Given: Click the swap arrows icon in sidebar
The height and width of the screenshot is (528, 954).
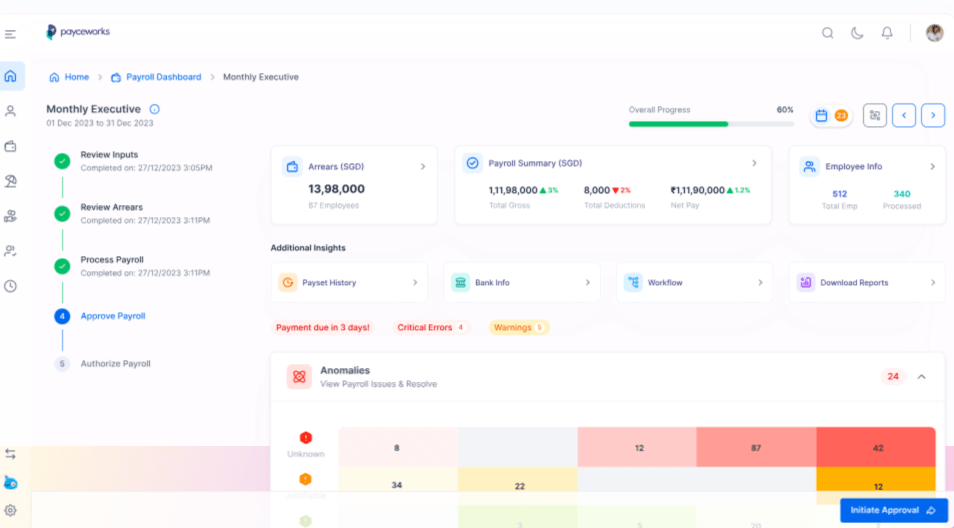Looking at the screenshot, I should pyautogui.click(x=10, y=454).
